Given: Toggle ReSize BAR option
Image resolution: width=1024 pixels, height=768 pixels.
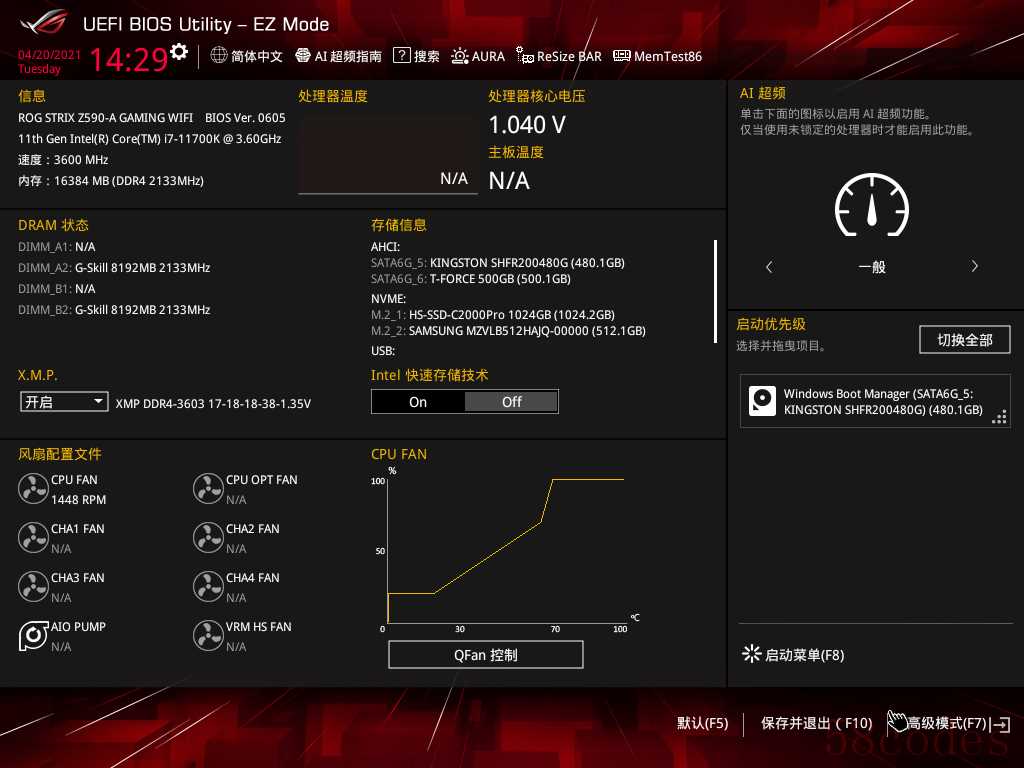Looking at the screenshot, I should point(559,56).
